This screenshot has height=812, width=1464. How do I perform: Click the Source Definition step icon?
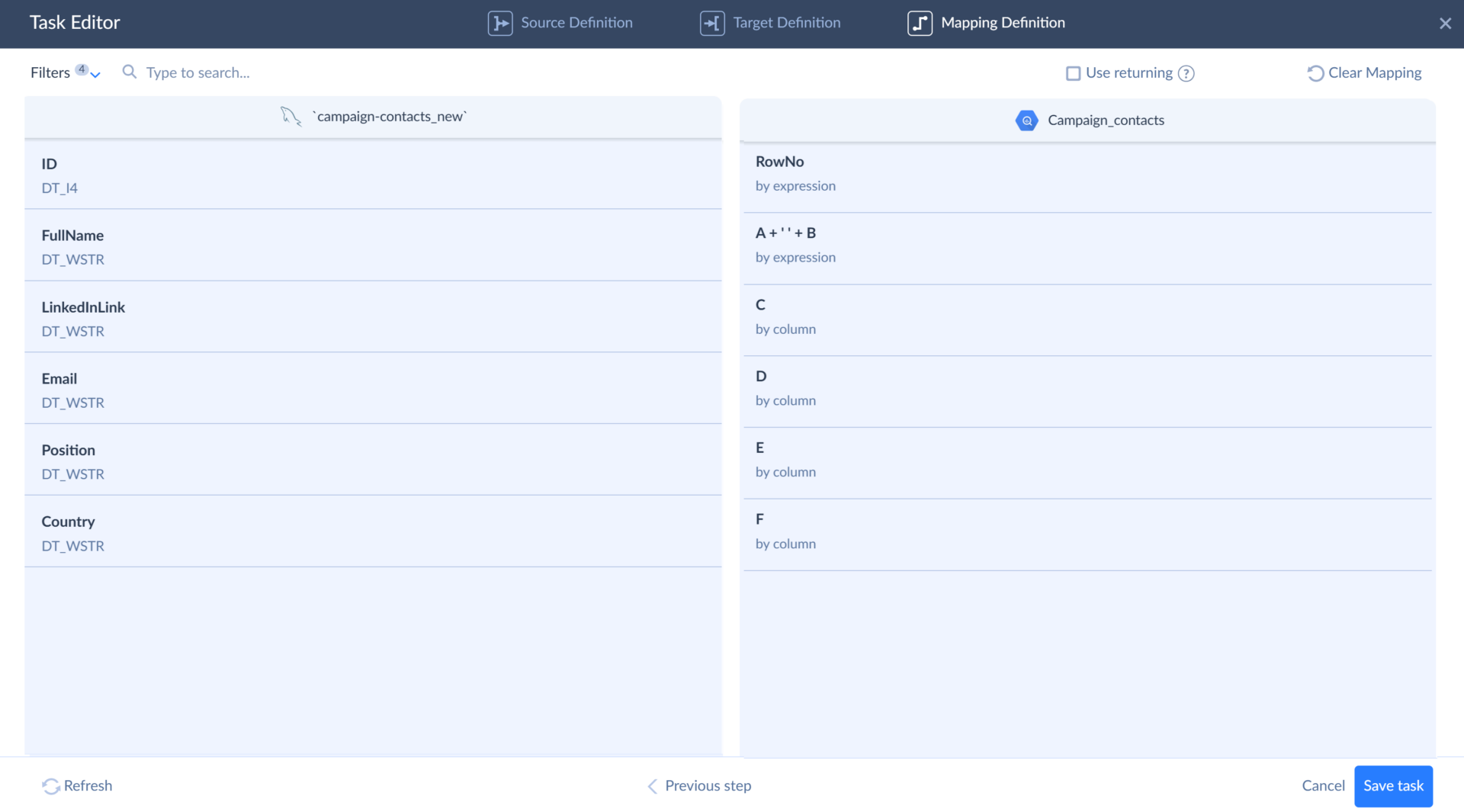500,23
